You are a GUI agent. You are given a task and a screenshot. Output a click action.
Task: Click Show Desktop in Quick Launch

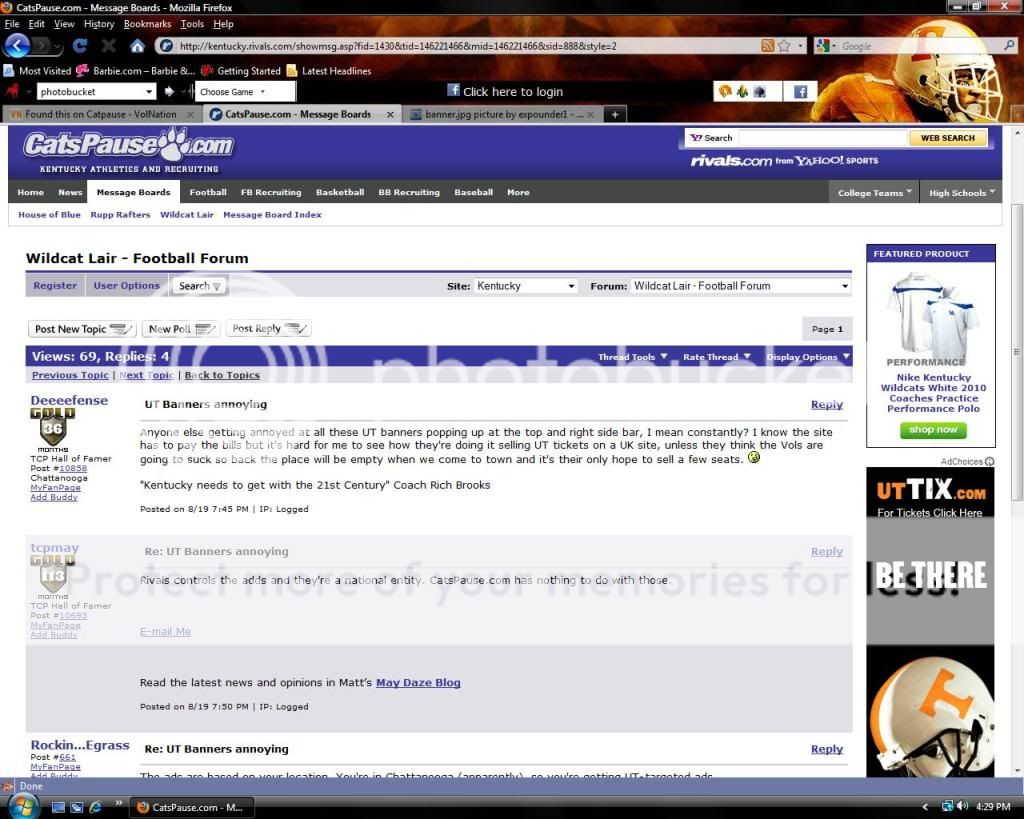tap(58, 807)
